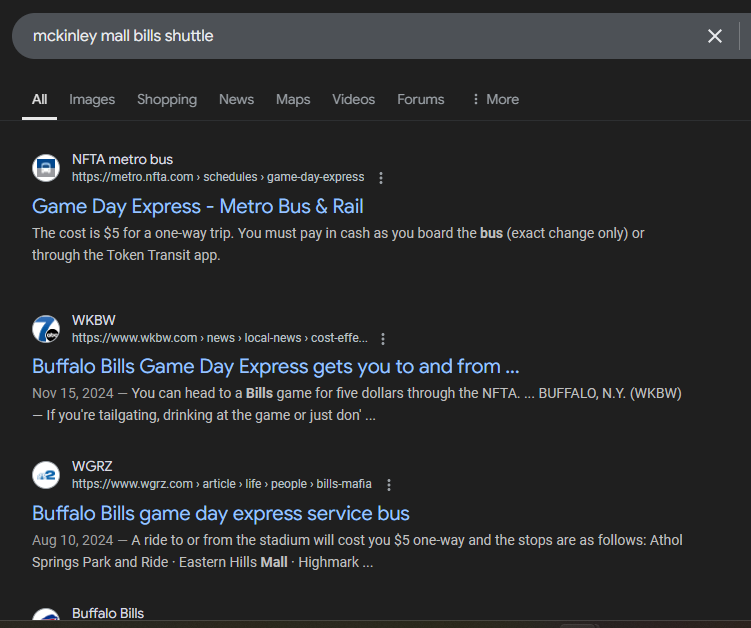This screenshot has width=751, height=628.
Task: Click the WGRZ channel 2 favicon
Action: click(46, 475)
